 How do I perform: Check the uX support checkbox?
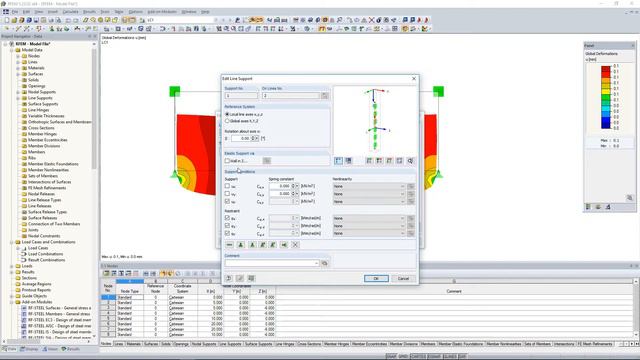point(227,186)
